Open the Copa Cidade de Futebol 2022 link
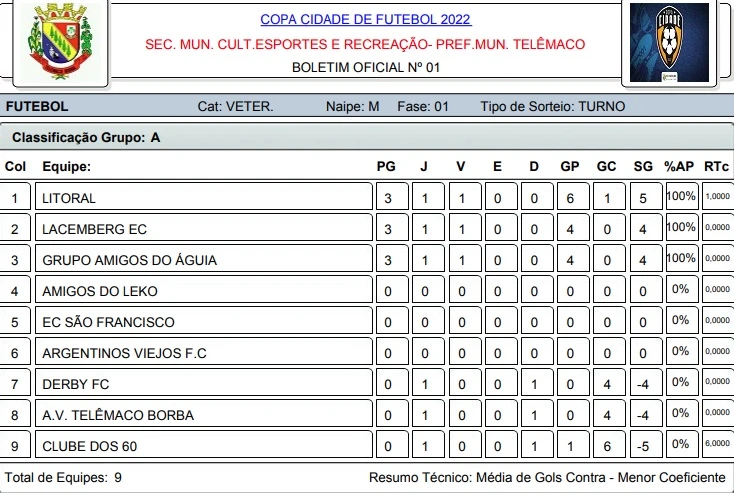 click(x=365, y=20)
